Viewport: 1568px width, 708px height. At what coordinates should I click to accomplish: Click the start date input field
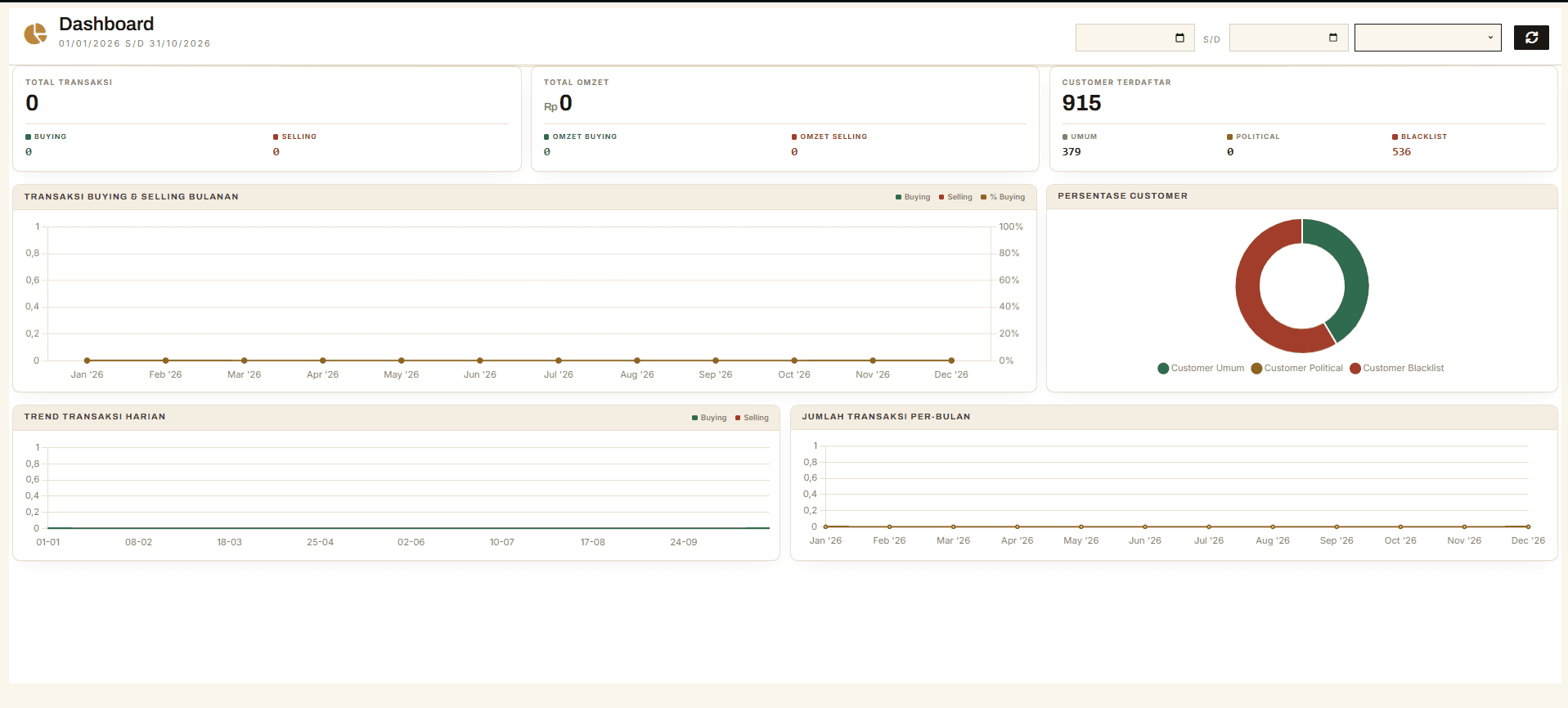click(1134, 38)
